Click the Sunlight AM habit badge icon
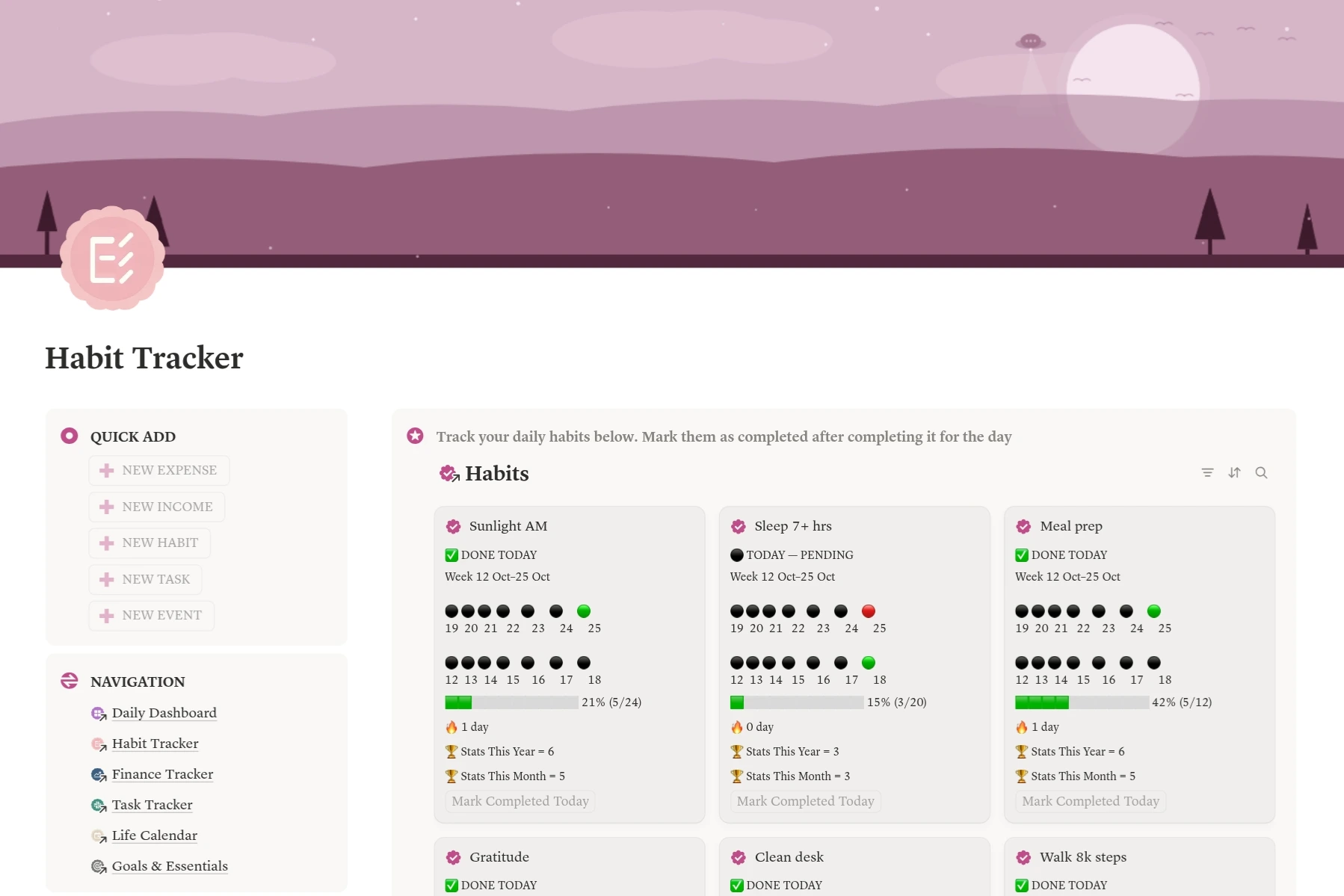The height and width of the screenshot is (896, 1344). 453,526
